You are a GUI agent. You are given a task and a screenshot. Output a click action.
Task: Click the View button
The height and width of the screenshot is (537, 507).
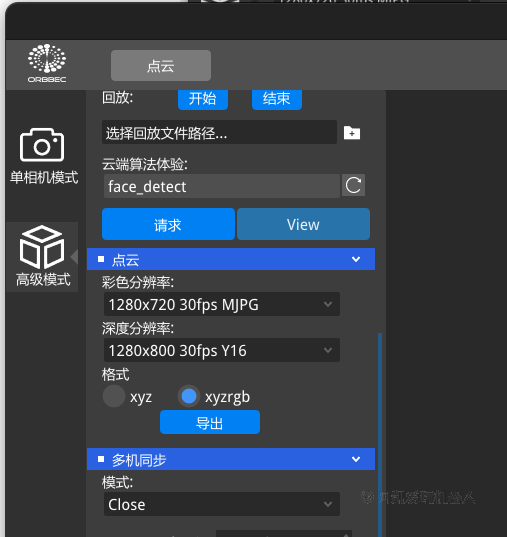pos(303,224)
